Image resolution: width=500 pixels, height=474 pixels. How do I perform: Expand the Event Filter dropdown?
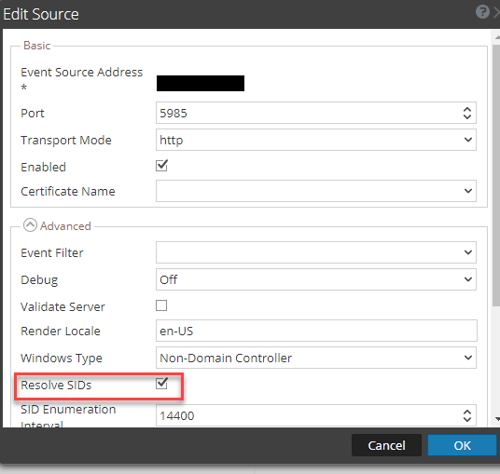tap(316, 252)
